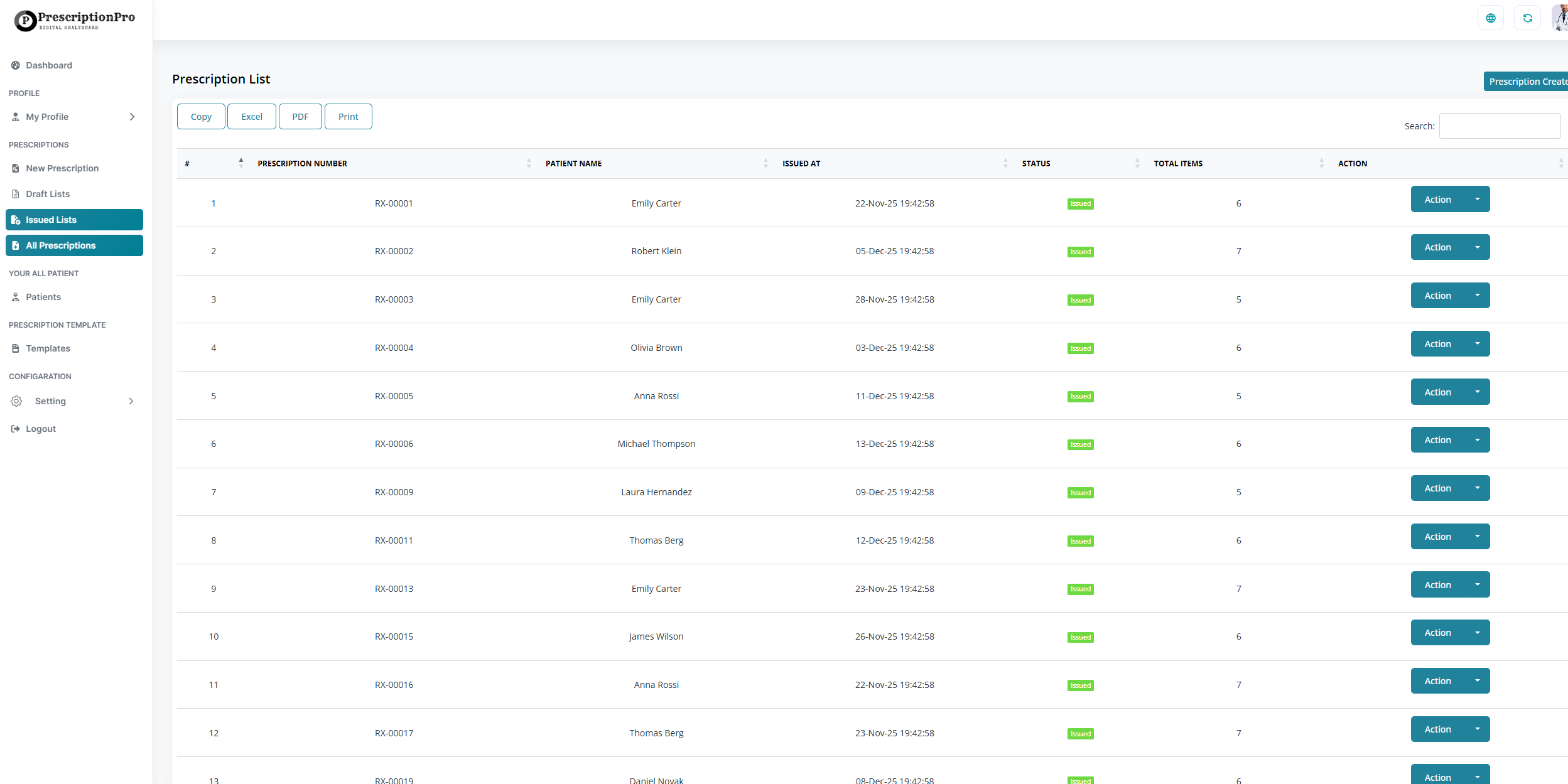Sort table by Patient Name column

[573, 164]
